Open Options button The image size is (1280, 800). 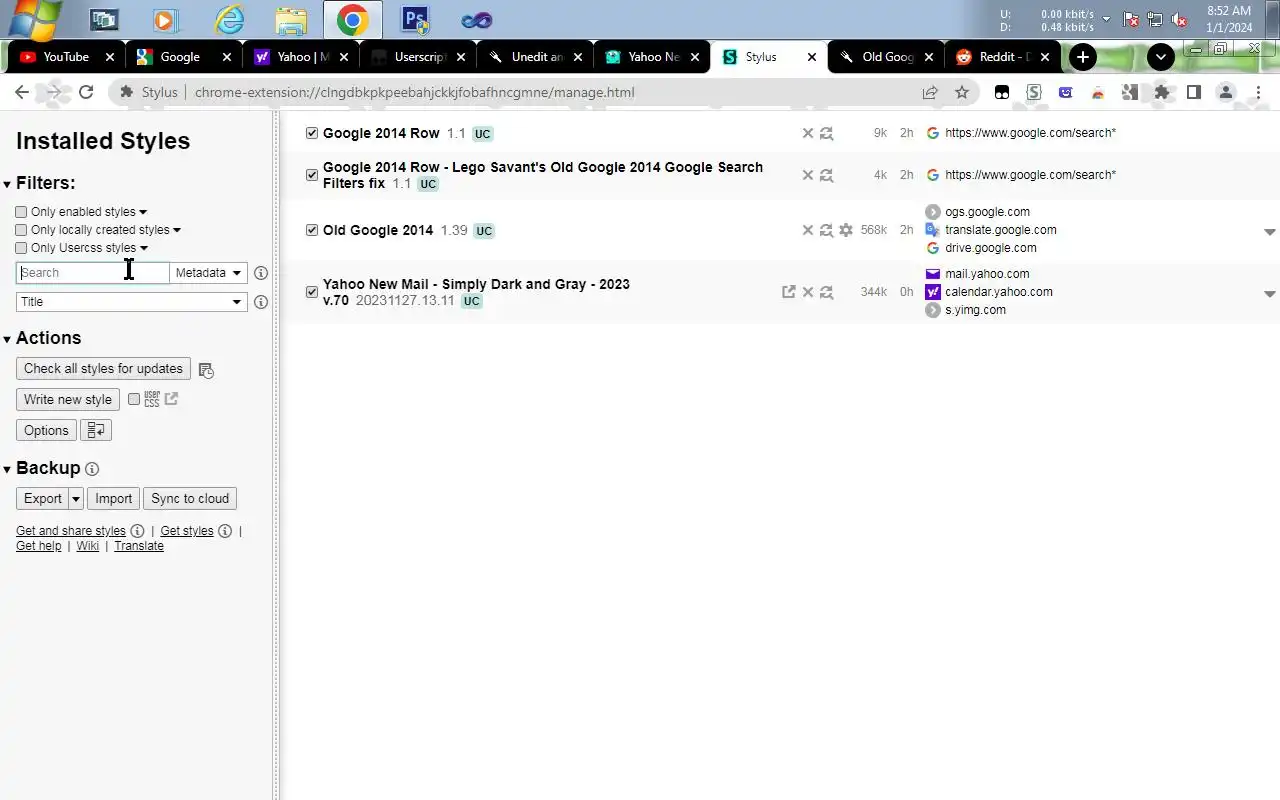tap(46, 431)
